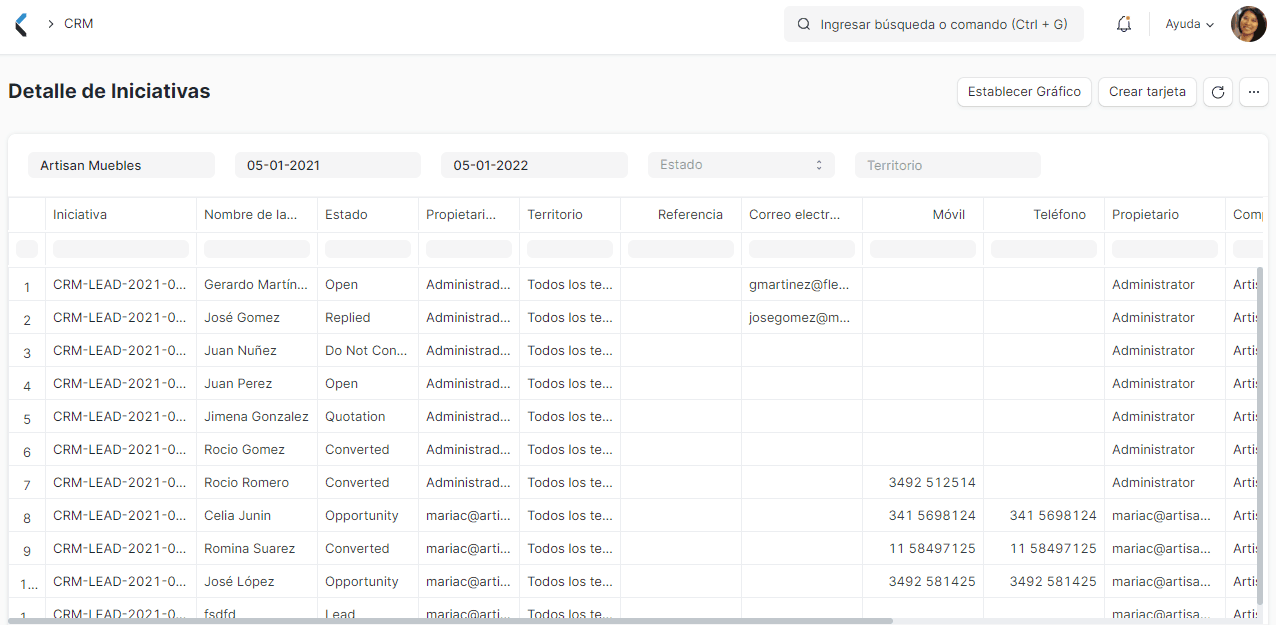
Task: Click the Propietario column header
Action: [1165, 215]
